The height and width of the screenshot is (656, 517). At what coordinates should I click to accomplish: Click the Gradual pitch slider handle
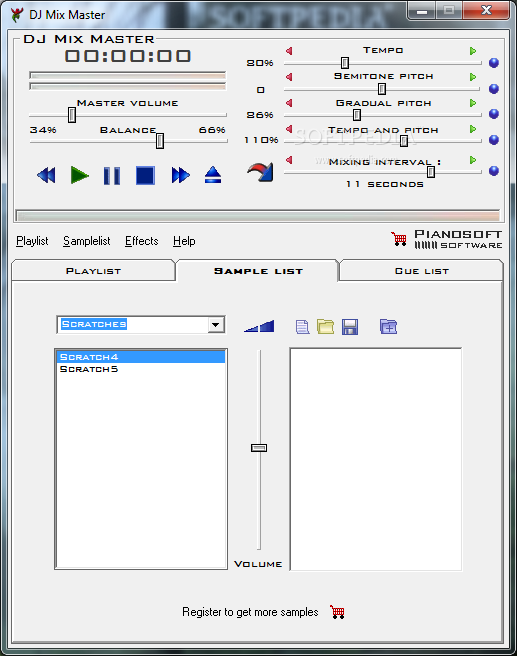357,115
